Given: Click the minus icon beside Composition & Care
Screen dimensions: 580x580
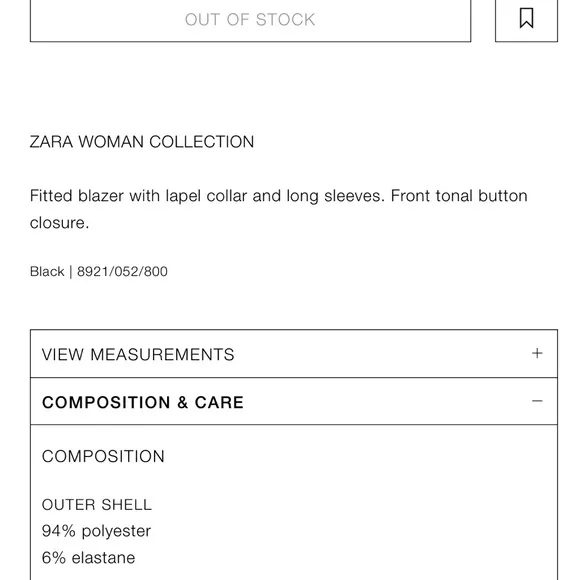Looking at the screenshot, I should 537,401.
